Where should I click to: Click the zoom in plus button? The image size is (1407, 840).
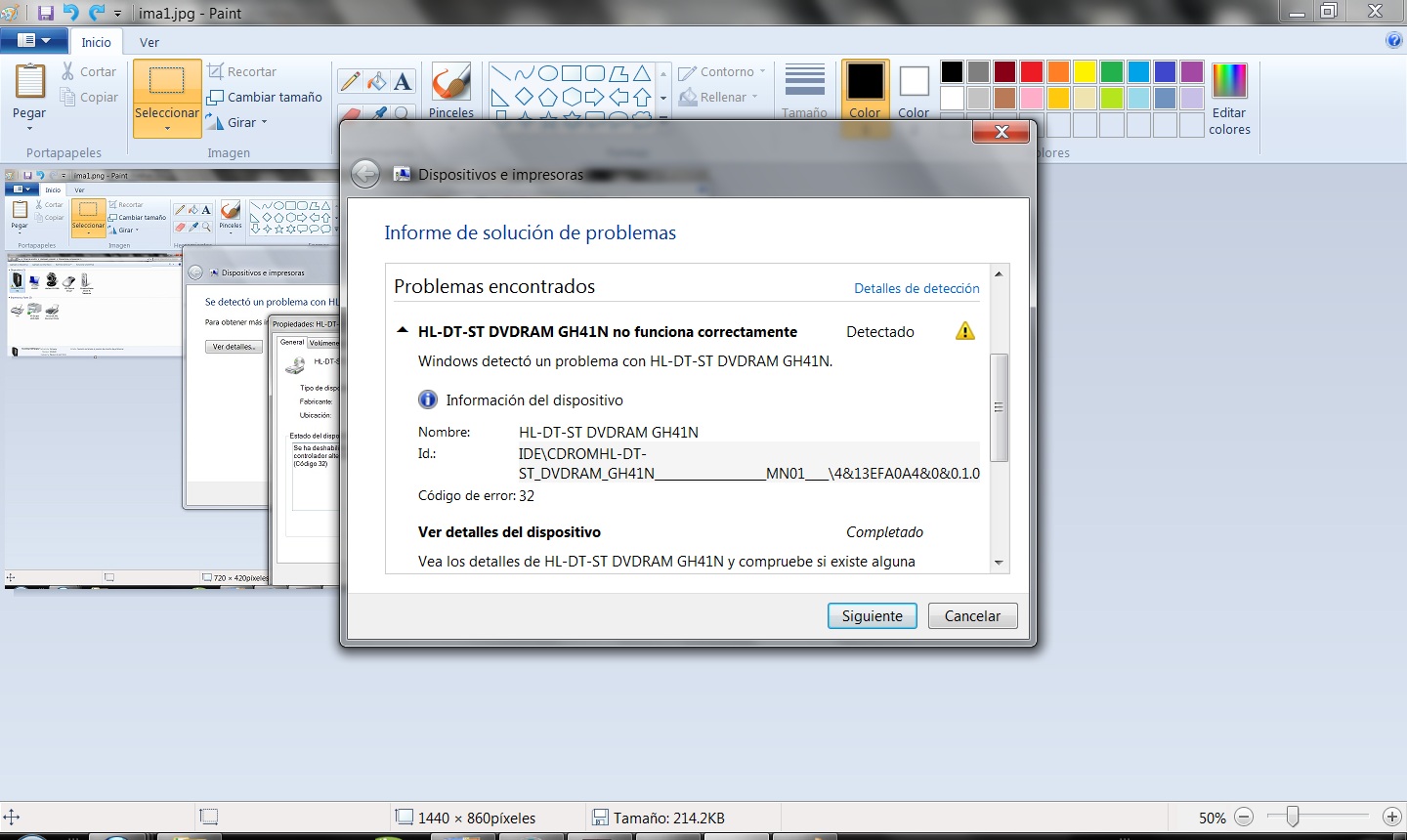pyautogui.click(x=1392, y=817)
